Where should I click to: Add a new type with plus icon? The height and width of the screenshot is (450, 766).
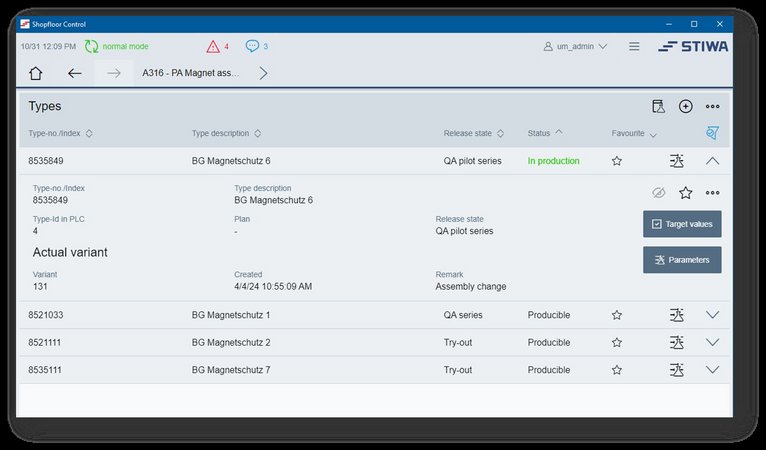pos(685,106)
